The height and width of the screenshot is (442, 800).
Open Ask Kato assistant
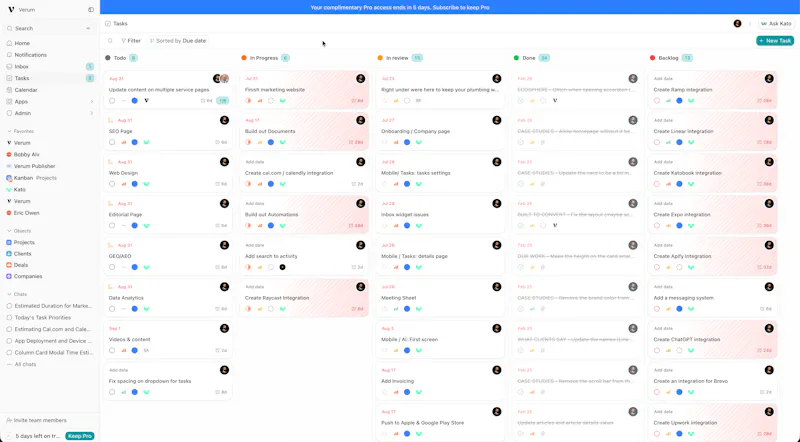(x=776, y=23)
